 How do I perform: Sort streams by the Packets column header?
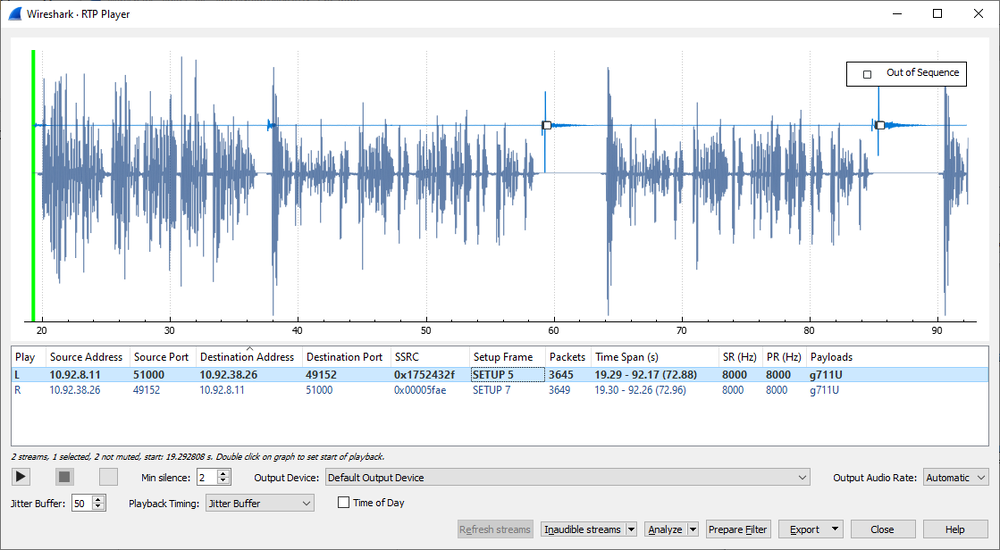coord(566,357)
